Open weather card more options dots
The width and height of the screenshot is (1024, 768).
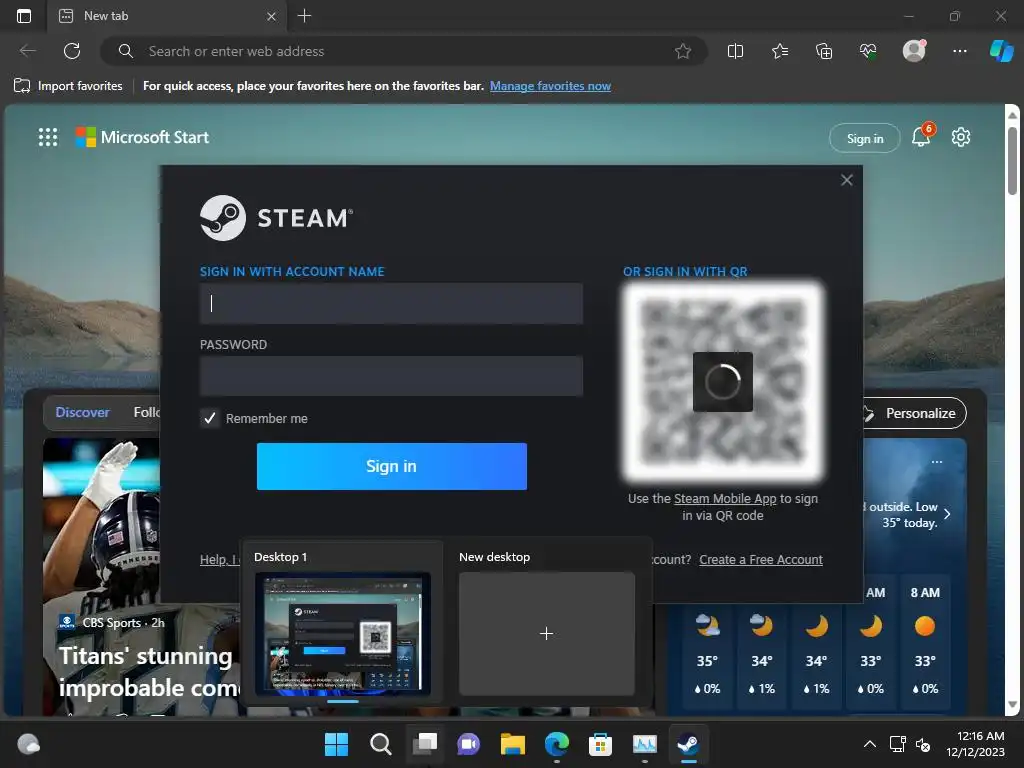click(x=937, y=462)
